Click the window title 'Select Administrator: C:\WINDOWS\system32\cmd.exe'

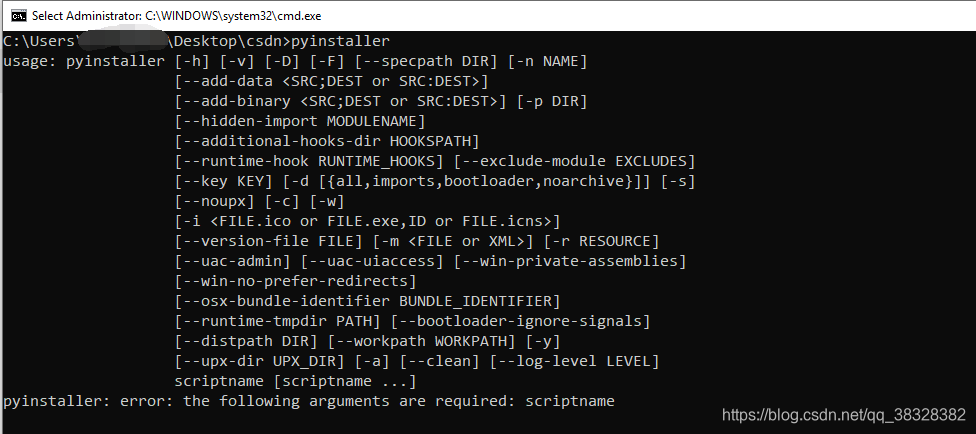(177, 16)
